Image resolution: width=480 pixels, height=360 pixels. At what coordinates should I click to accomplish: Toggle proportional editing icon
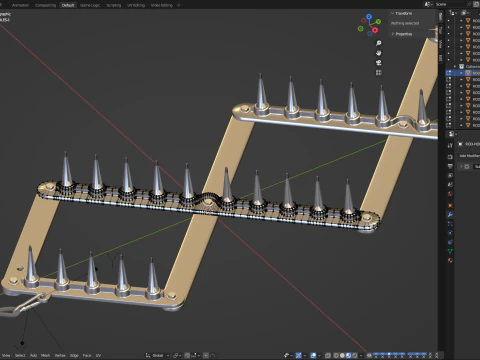(206, 355)
